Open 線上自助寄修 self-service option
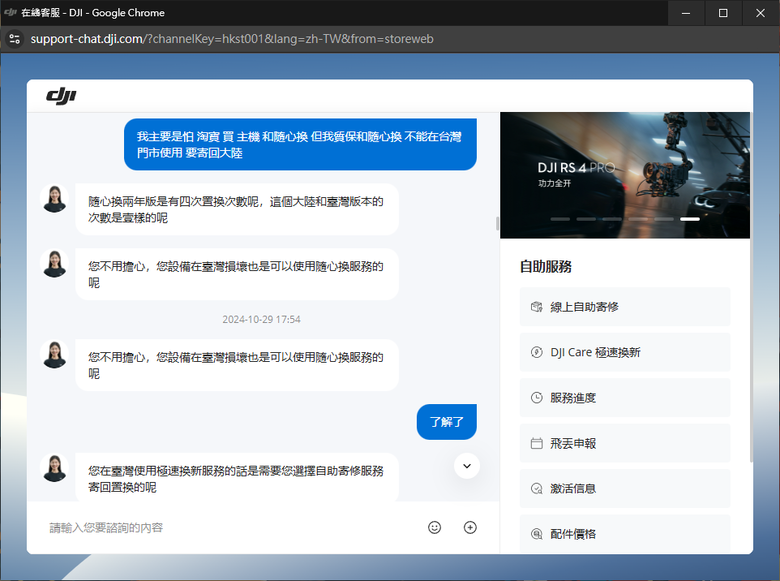Image resolution: width=780 pixels, height=581 pixels. [625, 307]
